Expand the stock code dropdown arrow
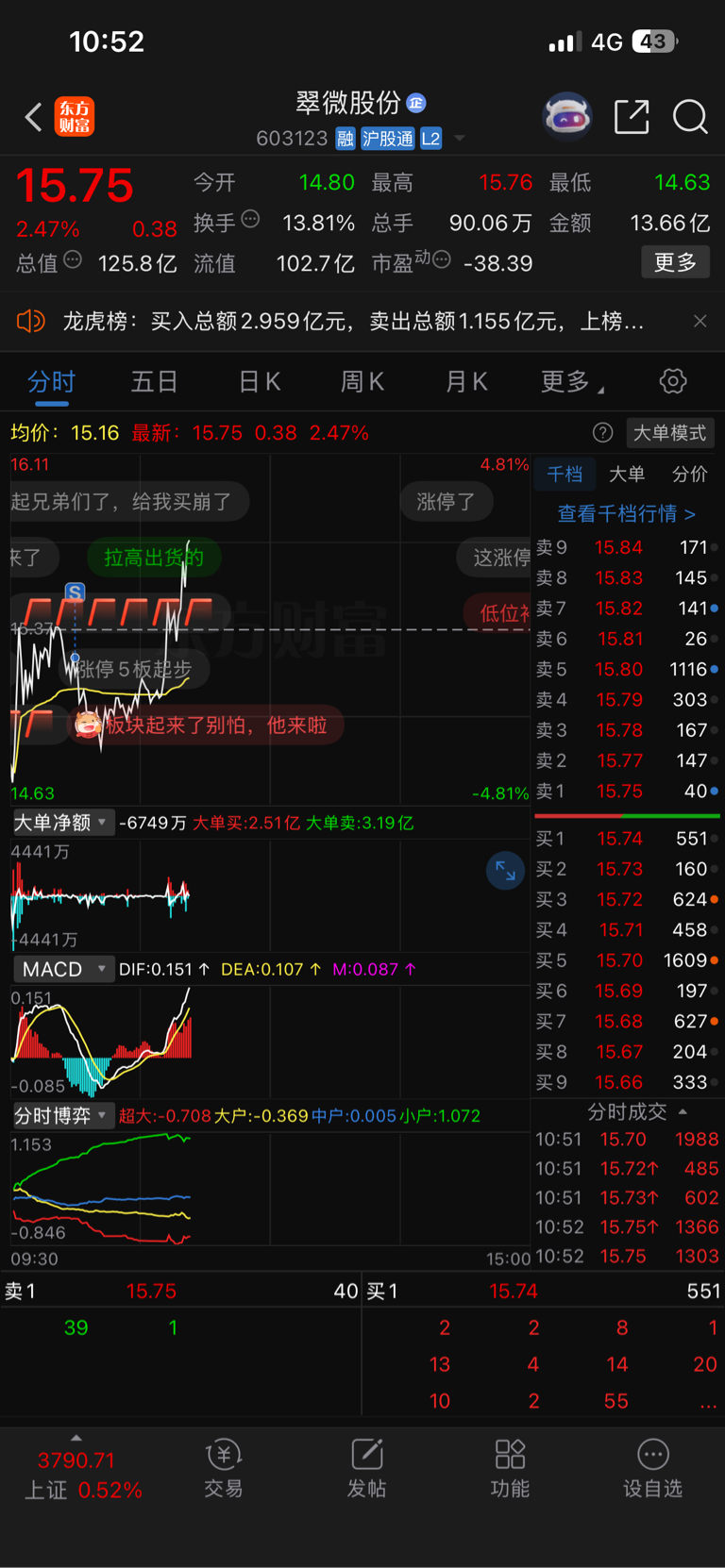725x1568 pixels. [460, 139]
